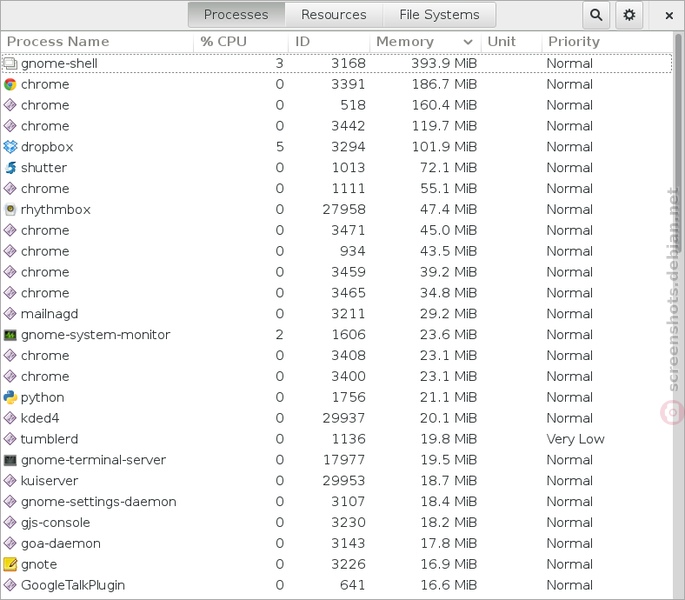
Task: Click the 101.9 MiB memory value
Action: pyautogui.click(x=444, y=147)
